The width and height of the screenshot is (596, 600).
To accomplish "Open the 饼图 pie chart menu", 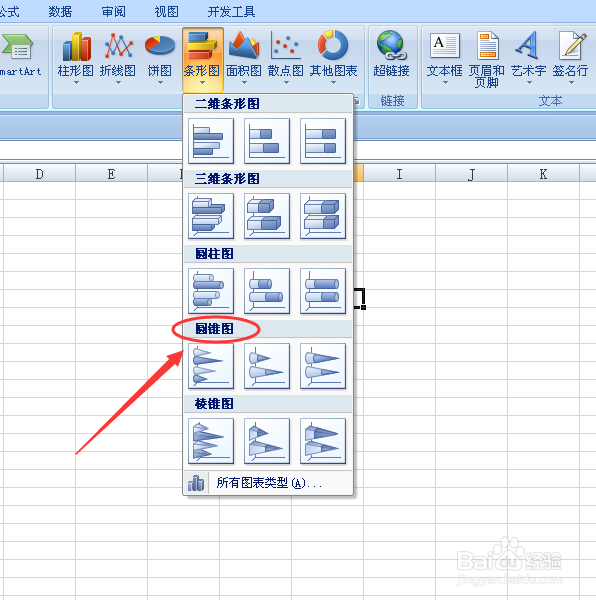I will coord(160,57).
